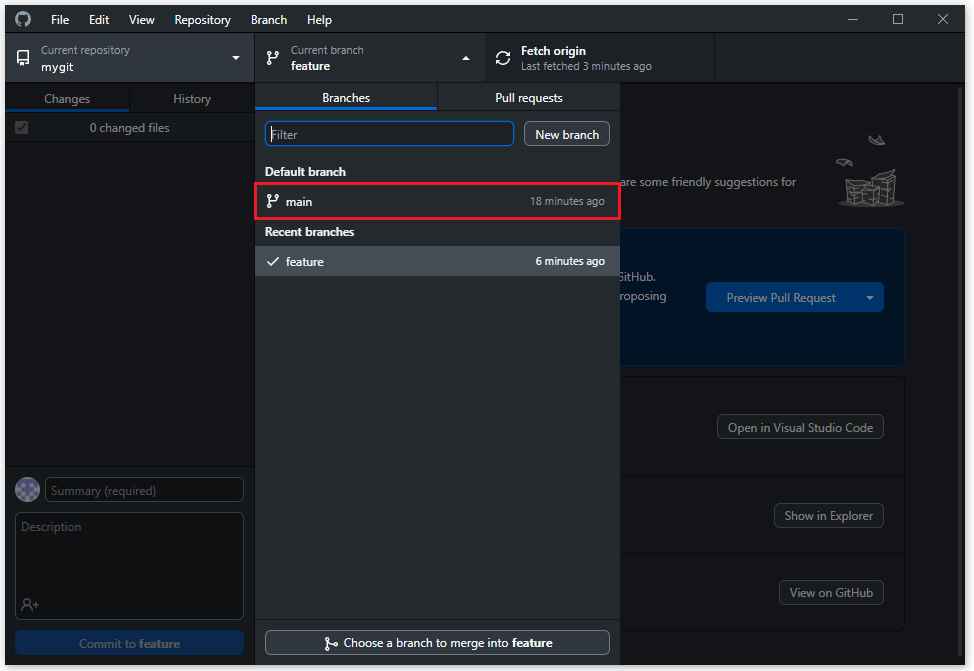Viewport: 974px width, 671px height.
Task: Toggle the changed files select-all checkbox
Action: [x=22, y=128]
